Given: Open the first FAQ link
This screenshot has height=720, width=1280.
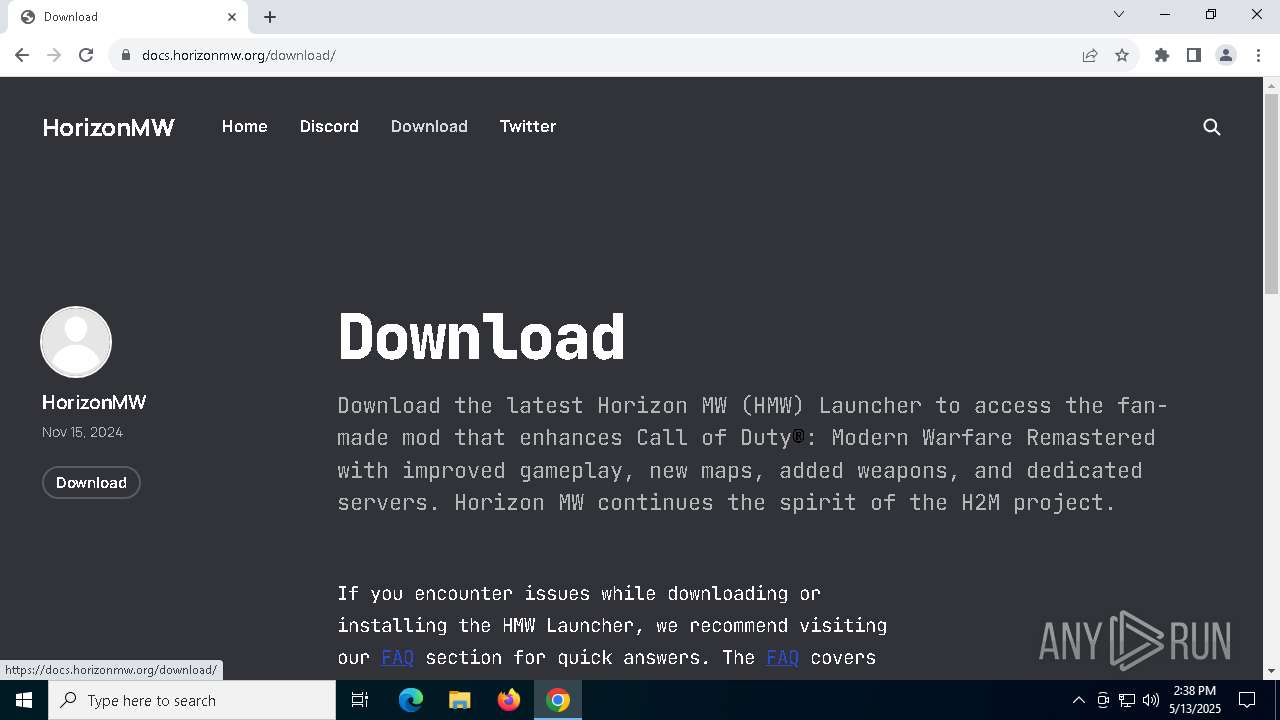Looking at the screenshot, I should [x=397, y=657].
